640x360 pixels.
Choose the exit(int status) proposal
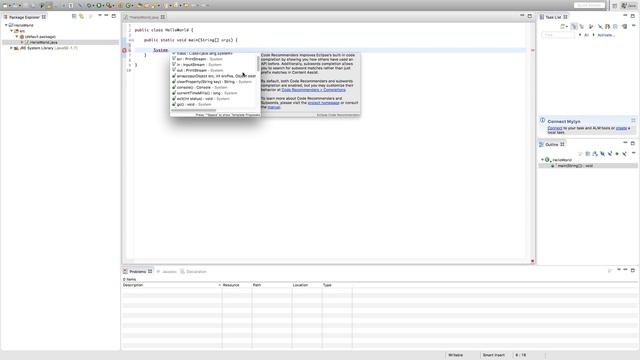tap(215, 99)
